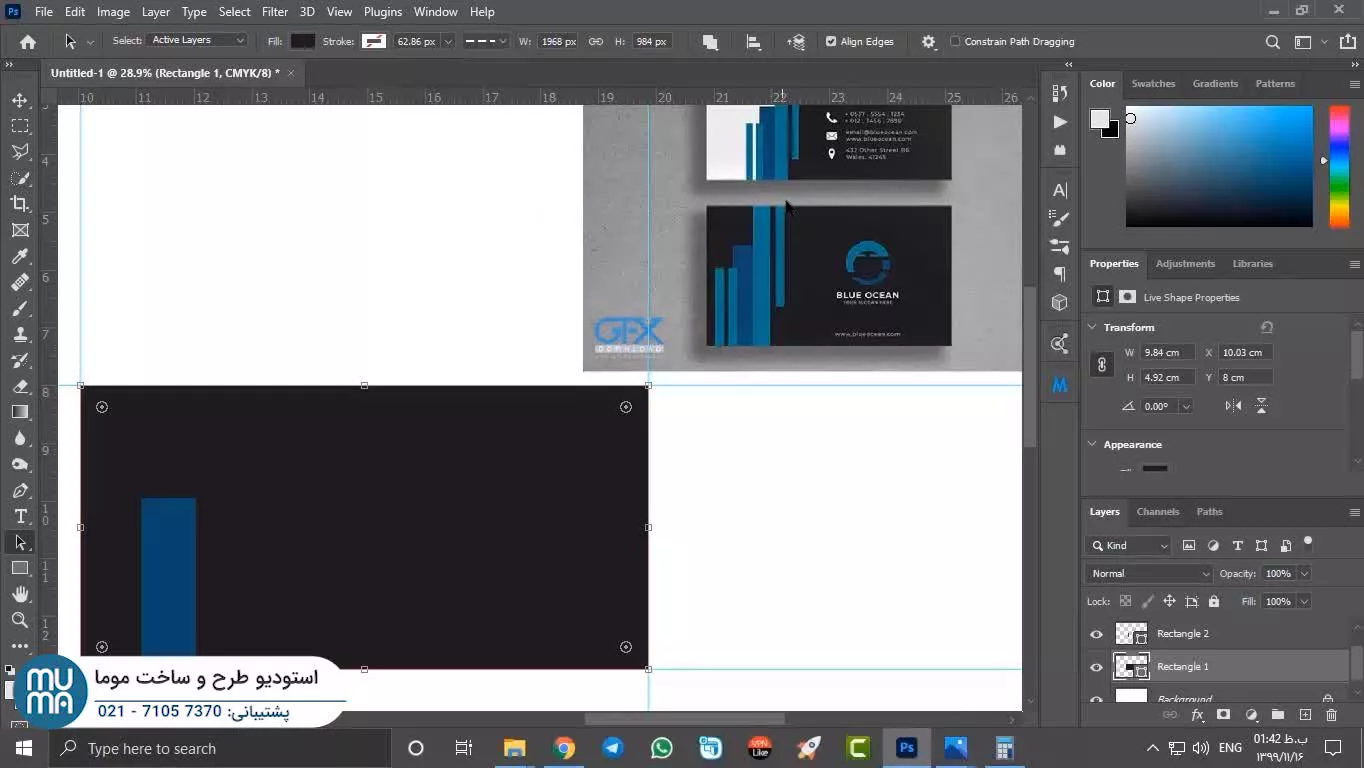Open the Active Layers select dropdown
This screenshot has width=1364, height=768.
click(x=197, y=41)
